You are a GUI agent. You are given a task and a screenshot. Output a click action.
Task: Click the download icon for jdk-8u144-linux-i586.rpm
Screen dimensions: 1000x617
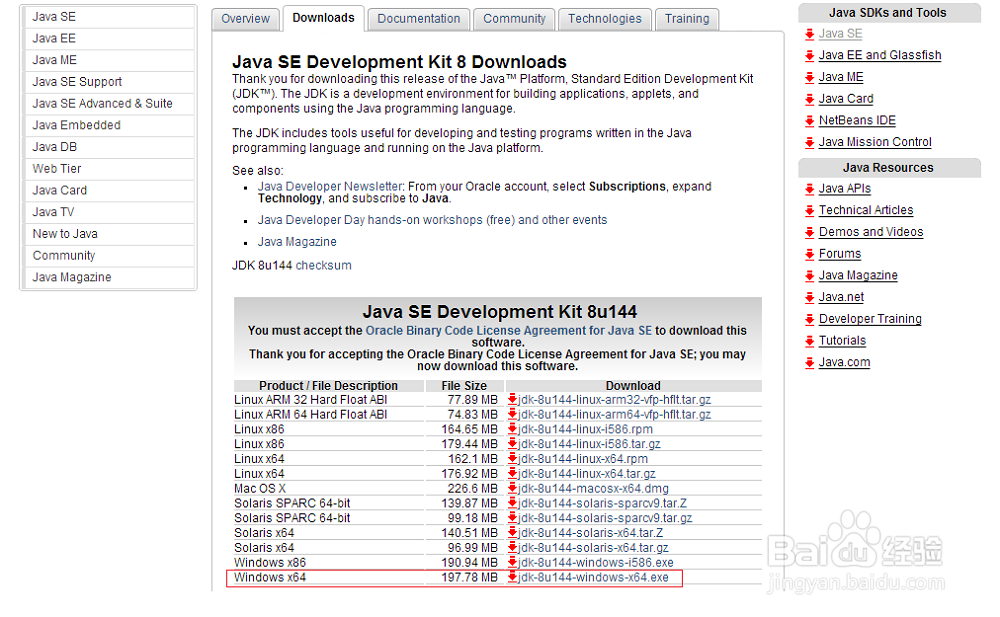click(512, 429)
